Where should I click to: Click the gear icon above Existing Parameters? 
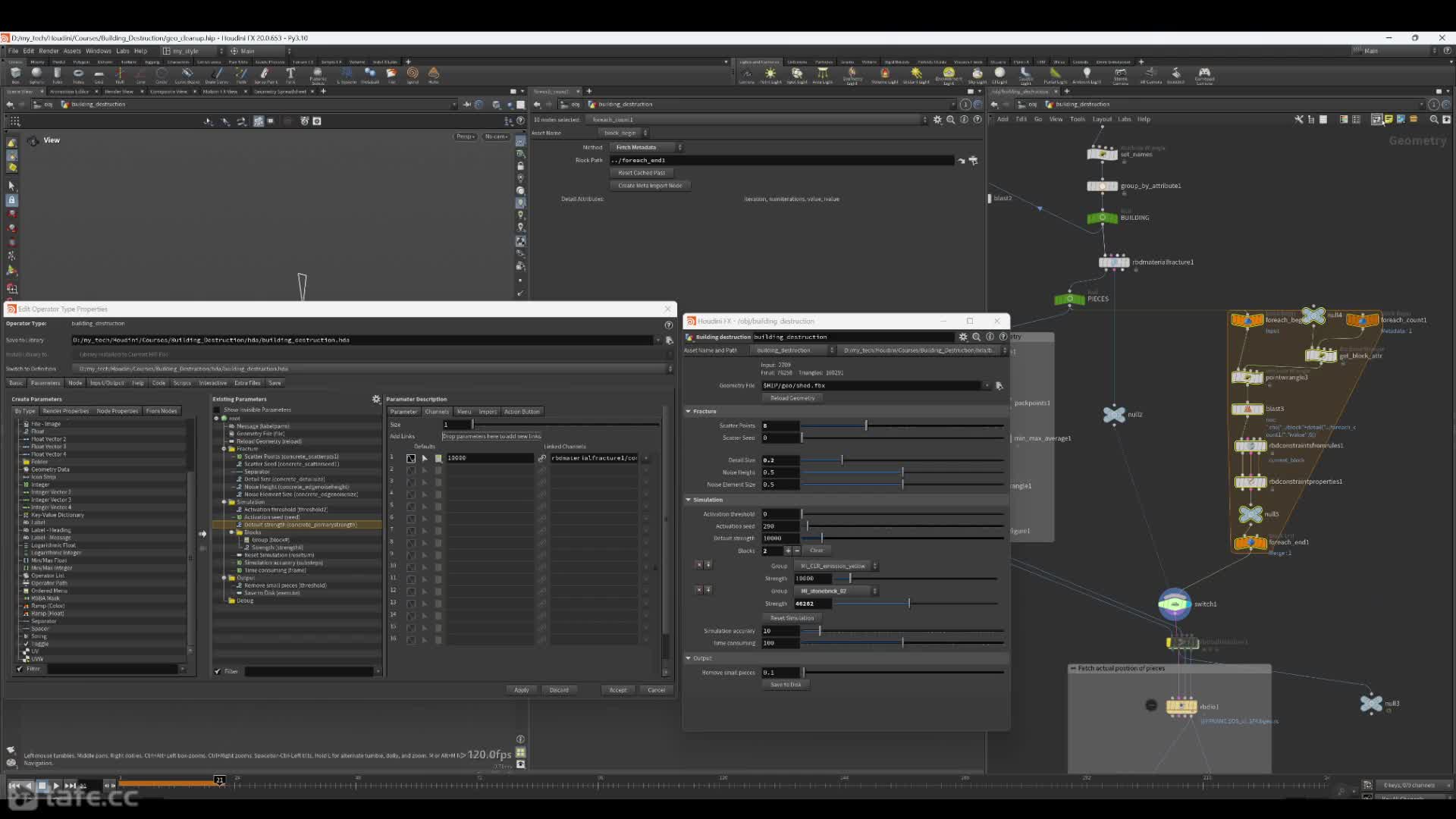pos(376,399)
